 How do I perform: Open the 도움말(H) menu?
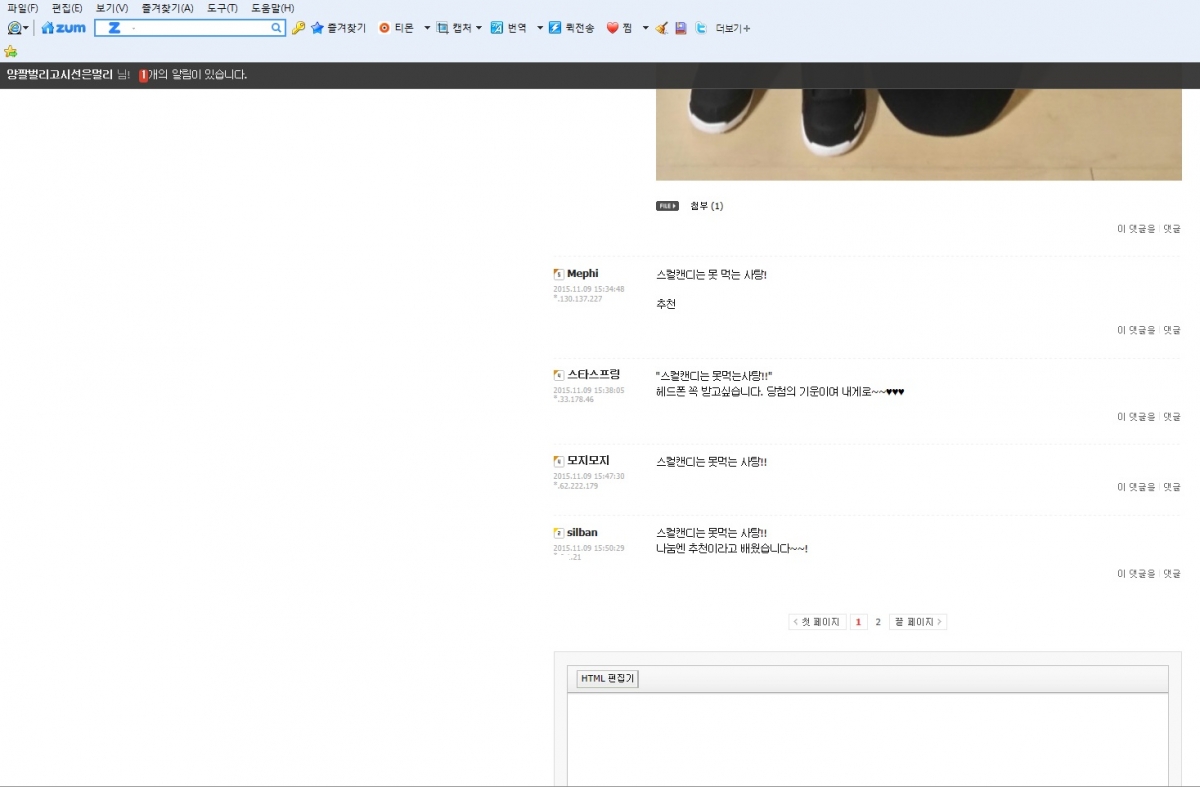click(x=272, y=8)
